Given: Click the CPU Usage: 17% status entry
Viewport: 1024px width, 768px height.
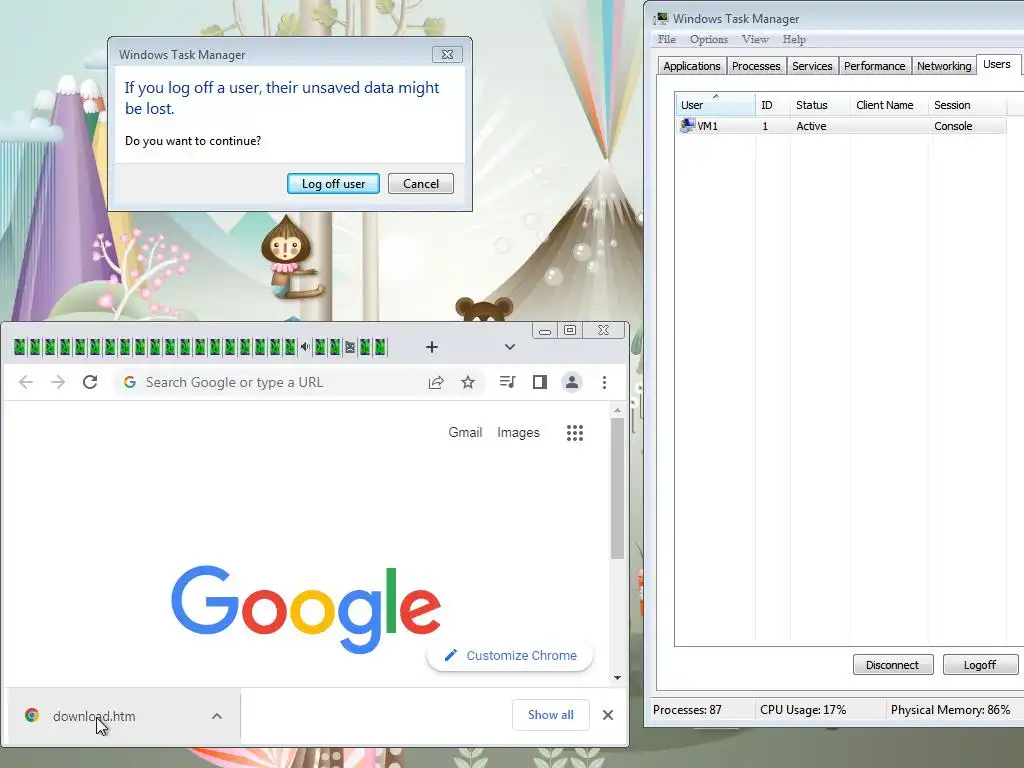Looking at the screenshot, I should click(803, 709).
